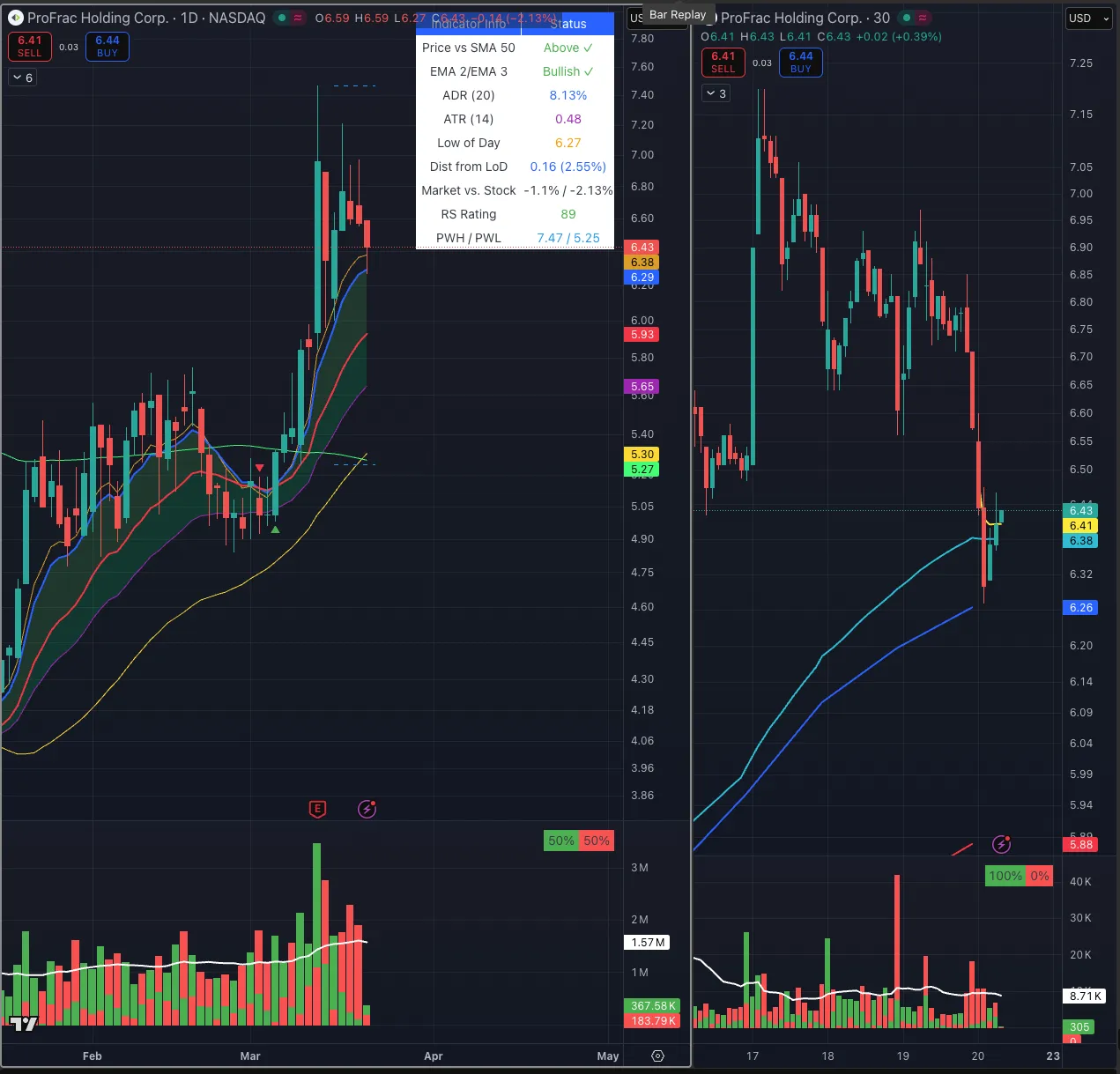This screenshot has width=1120, height=1074.
Task: Click the TradingView logo in the volume pane
Action: (x=24, y=1023)
